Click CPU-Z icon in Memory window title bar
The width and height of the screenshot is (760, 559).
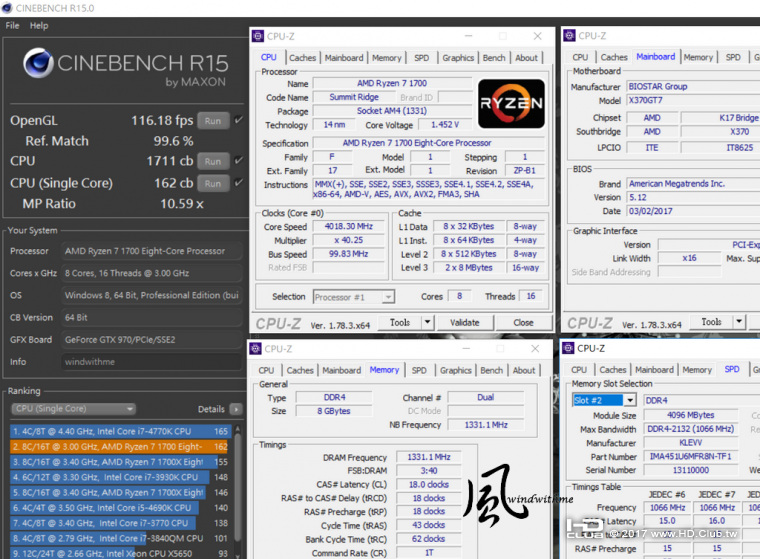pyautogui.click(x=256, y=349)
